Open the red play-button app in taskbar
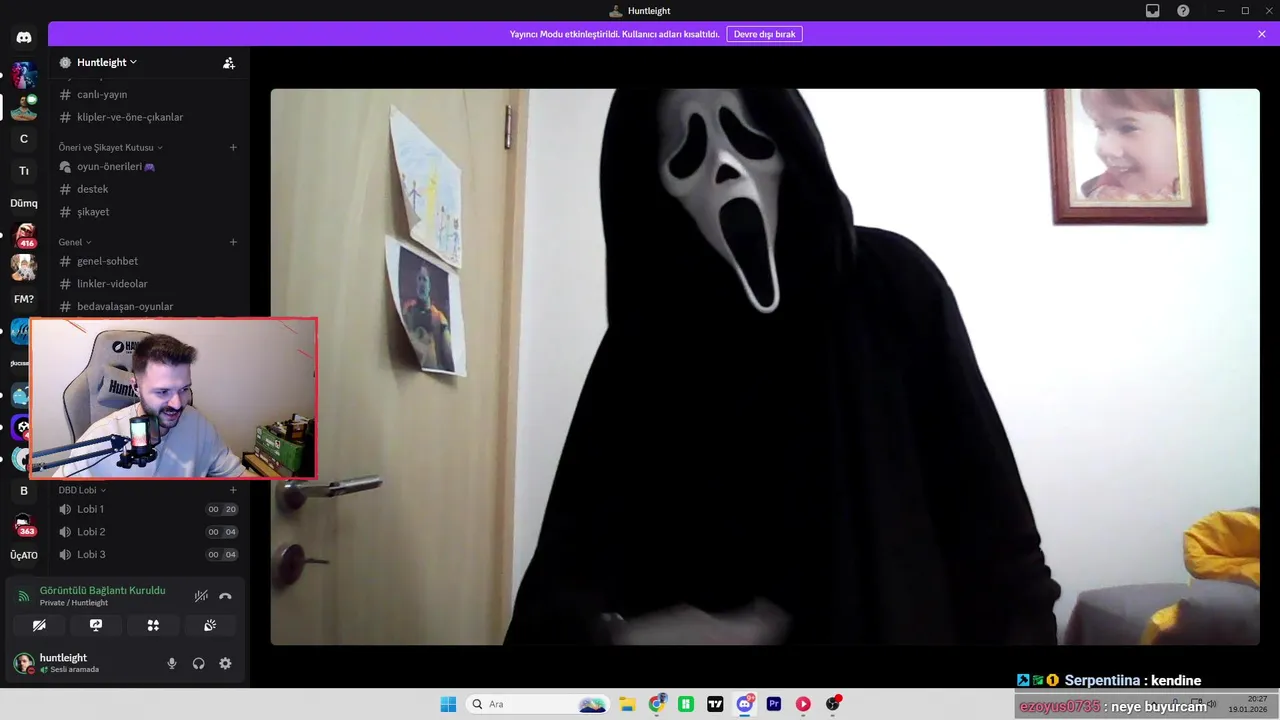This screenshot has height=720, width=1280. [x=803, y=704]
